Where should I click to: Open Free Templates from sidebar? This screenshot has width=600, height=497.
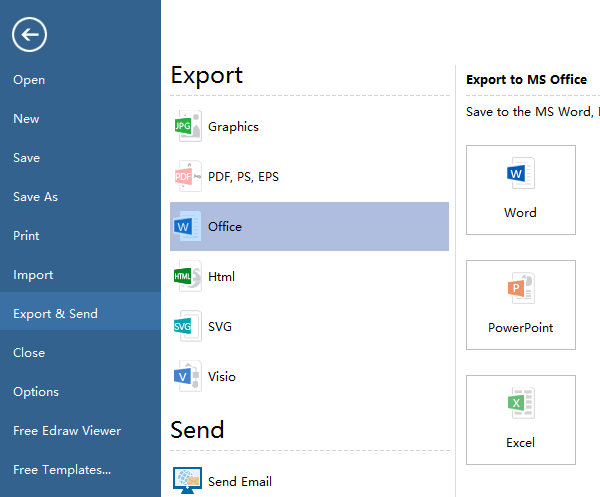[62, 470]
